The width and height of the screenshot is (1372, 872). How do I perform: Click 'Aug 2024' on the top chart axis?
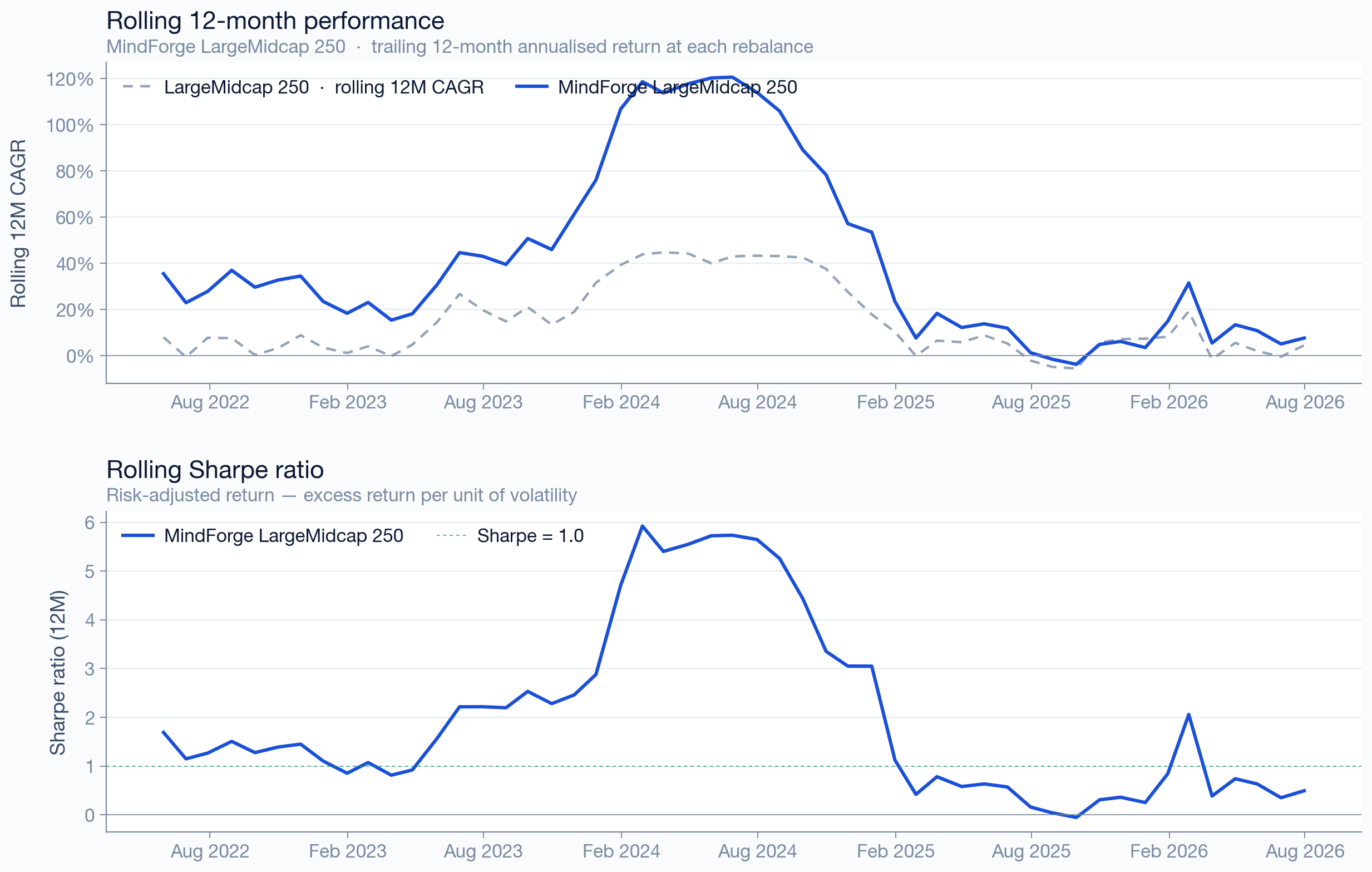pos(757,402)
